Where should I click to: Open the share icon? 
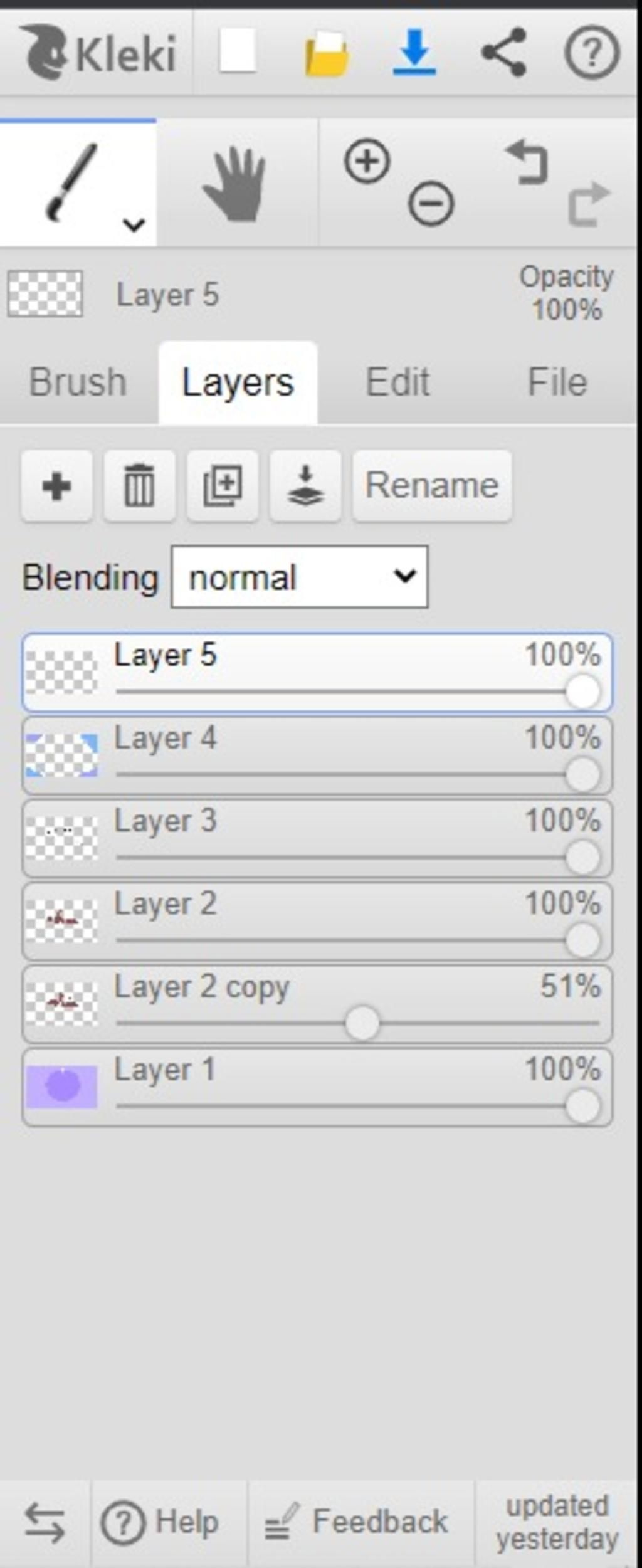(503, 52)
